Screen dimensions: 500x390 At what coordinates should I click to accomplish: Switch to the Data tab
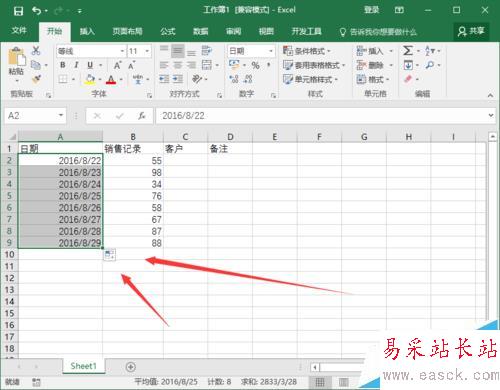pos(201,31)
